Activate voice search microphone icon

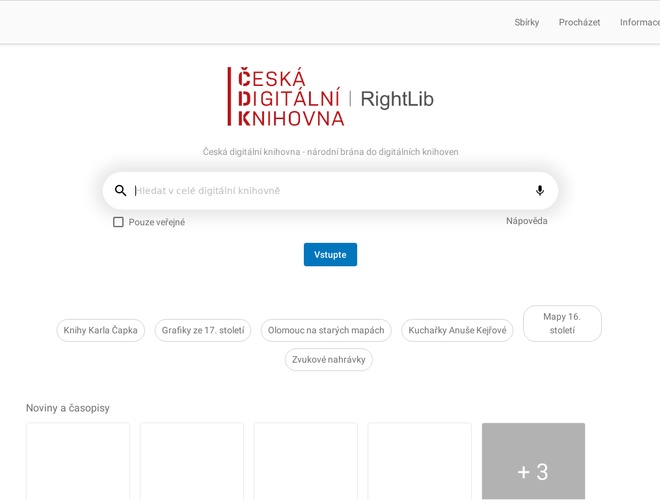point(540,191)
